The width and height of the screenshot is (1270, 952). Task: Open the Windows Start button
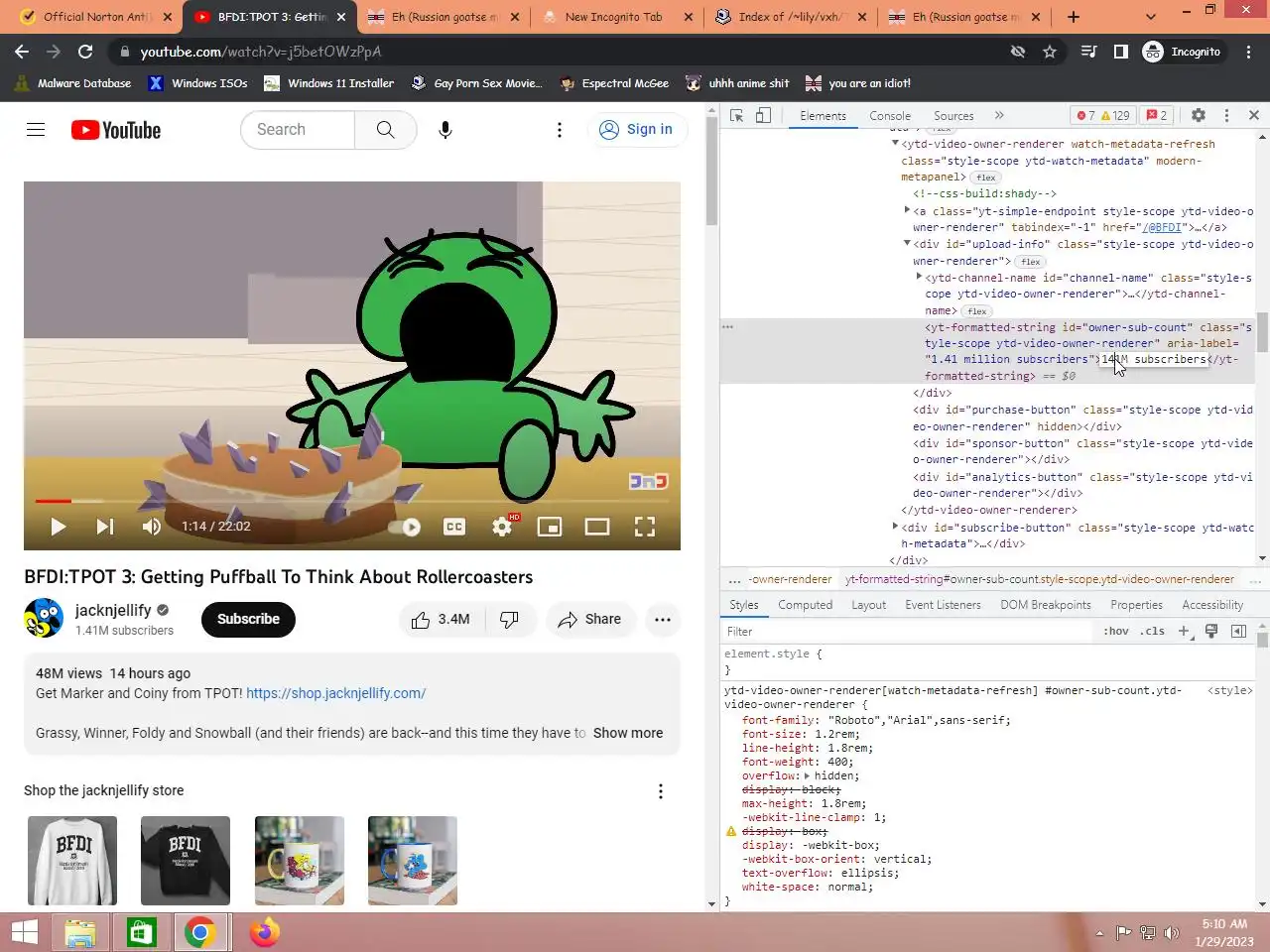coord(24,932)
